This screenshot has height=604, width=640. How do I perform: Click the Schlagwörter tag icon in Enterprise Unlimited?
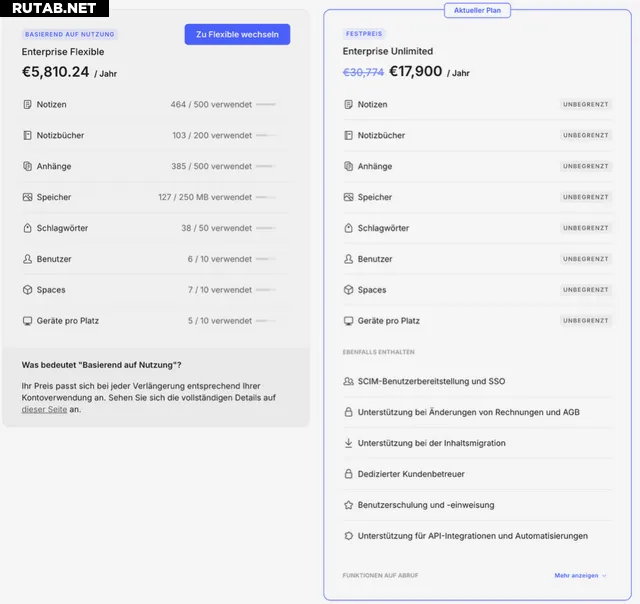(x=348, y=228)
